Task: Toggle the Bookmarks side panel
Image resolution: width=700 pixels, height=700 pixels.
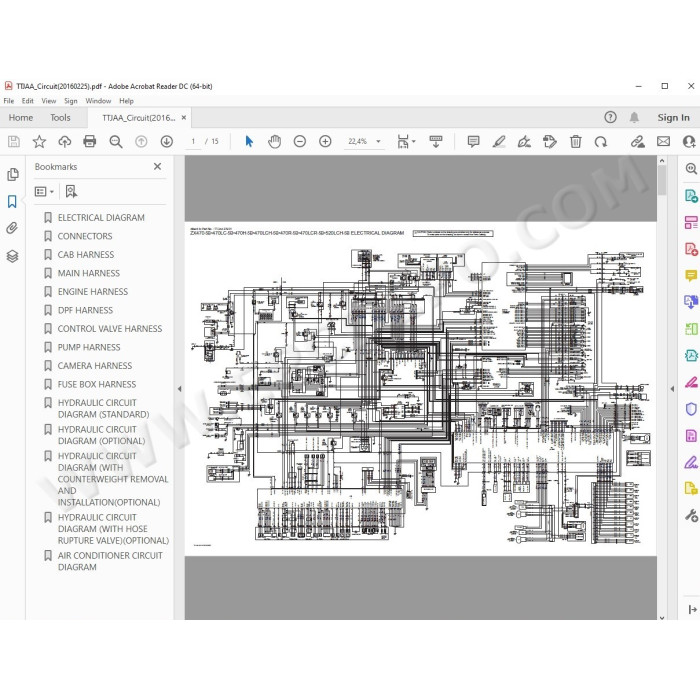Action: click(12, 201)
